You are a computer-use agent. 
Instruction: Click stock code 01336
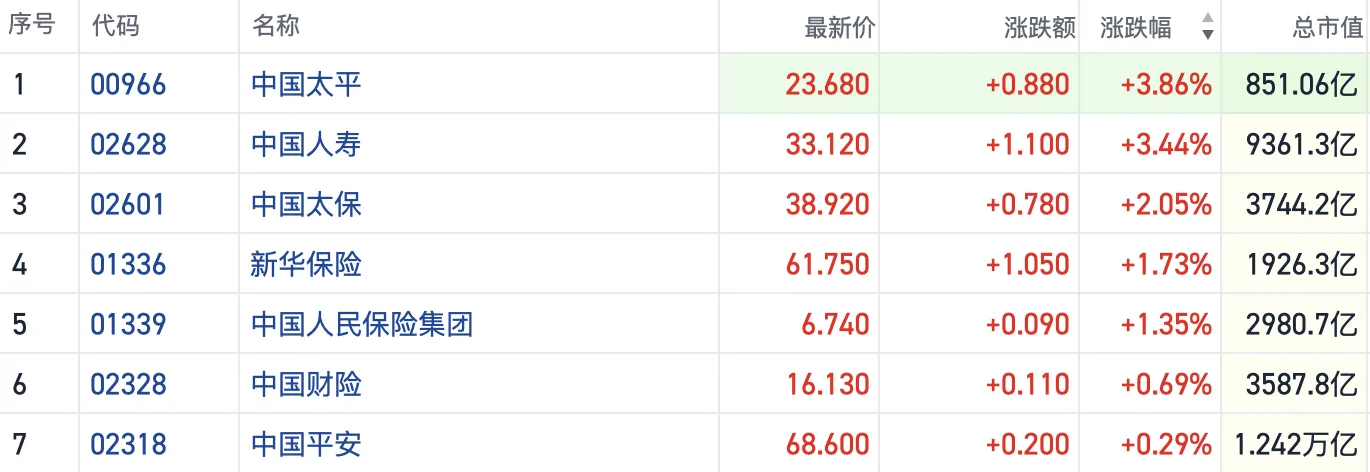[128, 264]
